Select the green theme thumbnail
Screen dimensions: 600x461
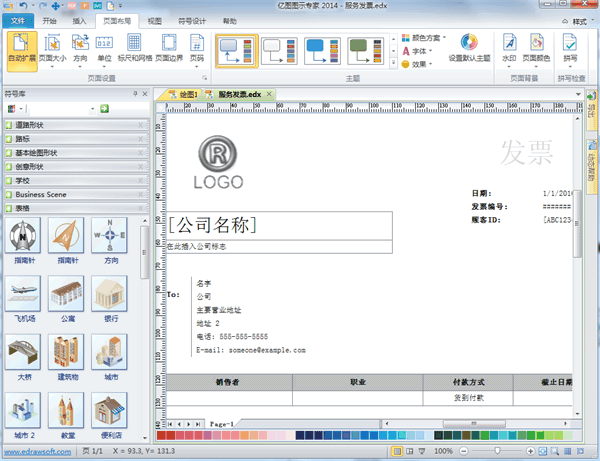pos(365,51)
